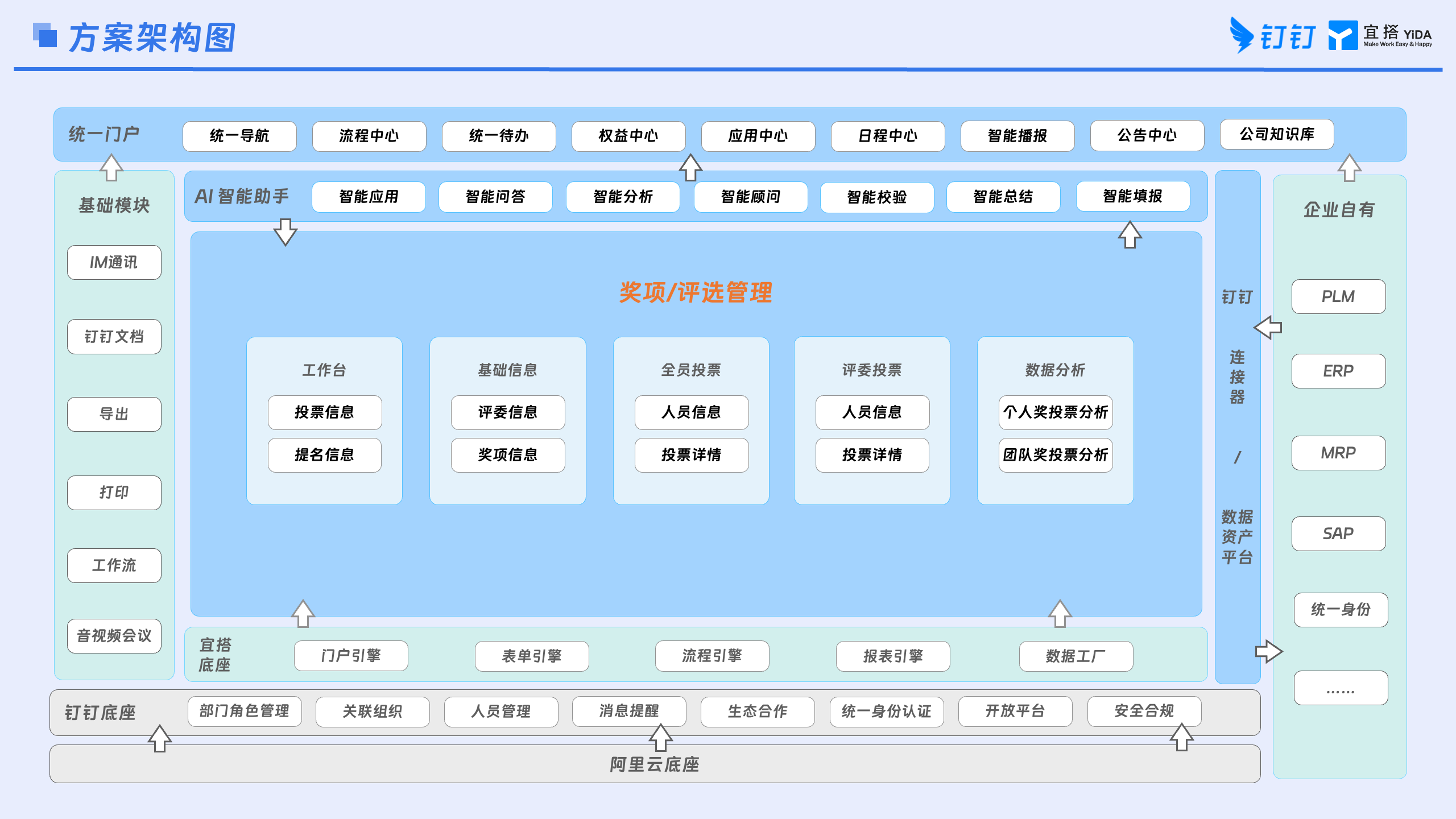Open the 公司知识库 box

1277,134
